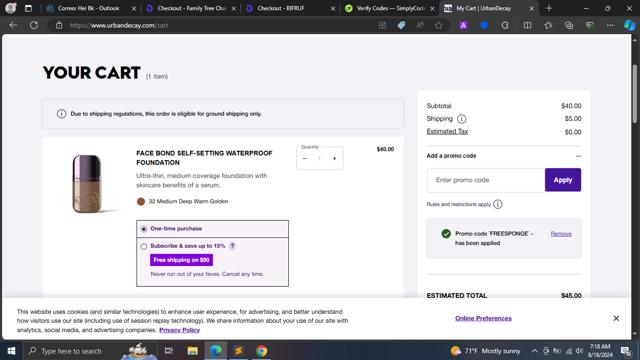640x360 pixels.
Task: Open Browser essentials heart icon
Action: point(589,25)
